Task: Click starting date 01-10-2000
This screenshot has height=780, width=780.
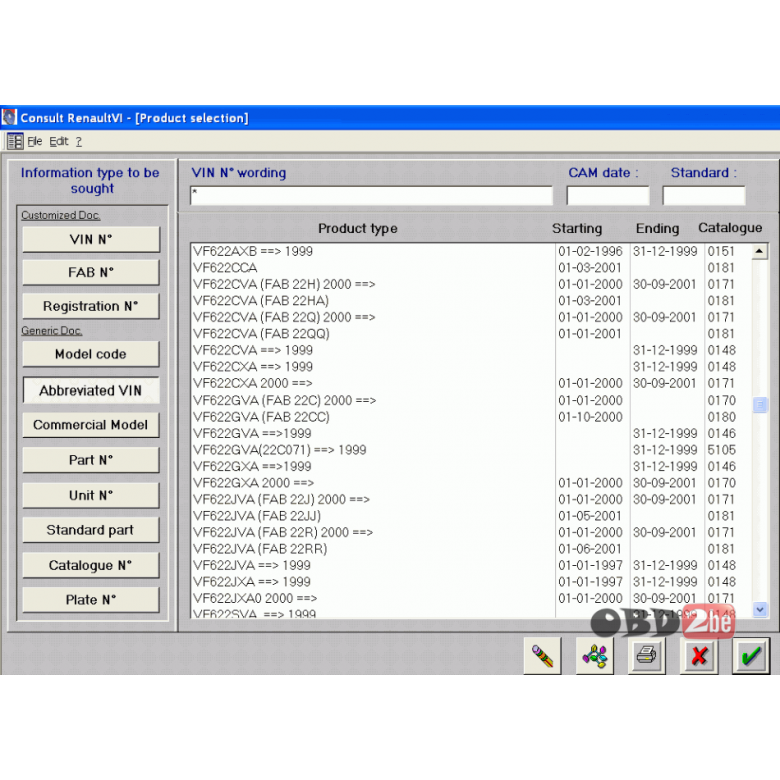Action: 590,417
